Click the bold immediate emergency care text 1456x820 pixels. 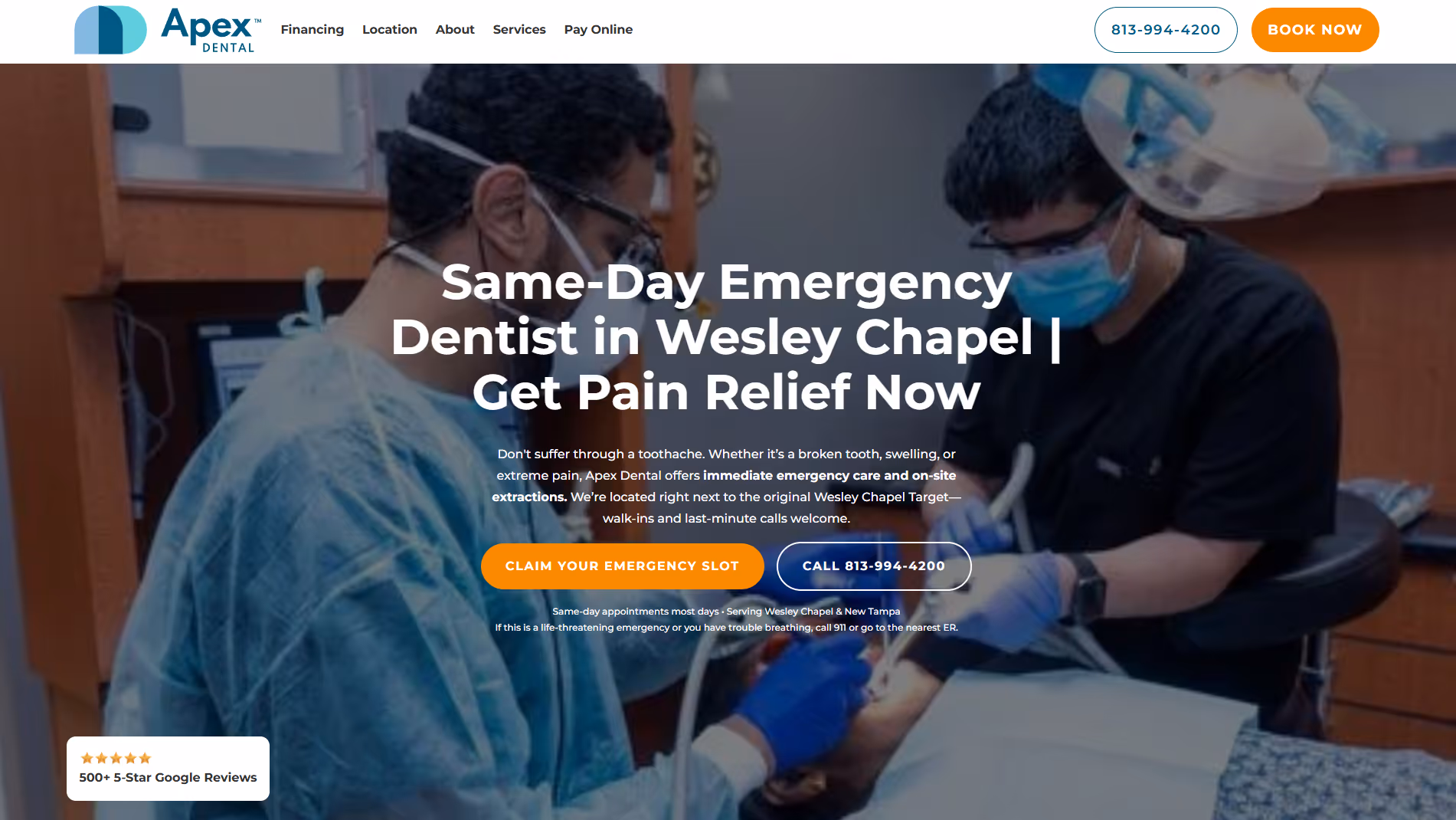829,475
